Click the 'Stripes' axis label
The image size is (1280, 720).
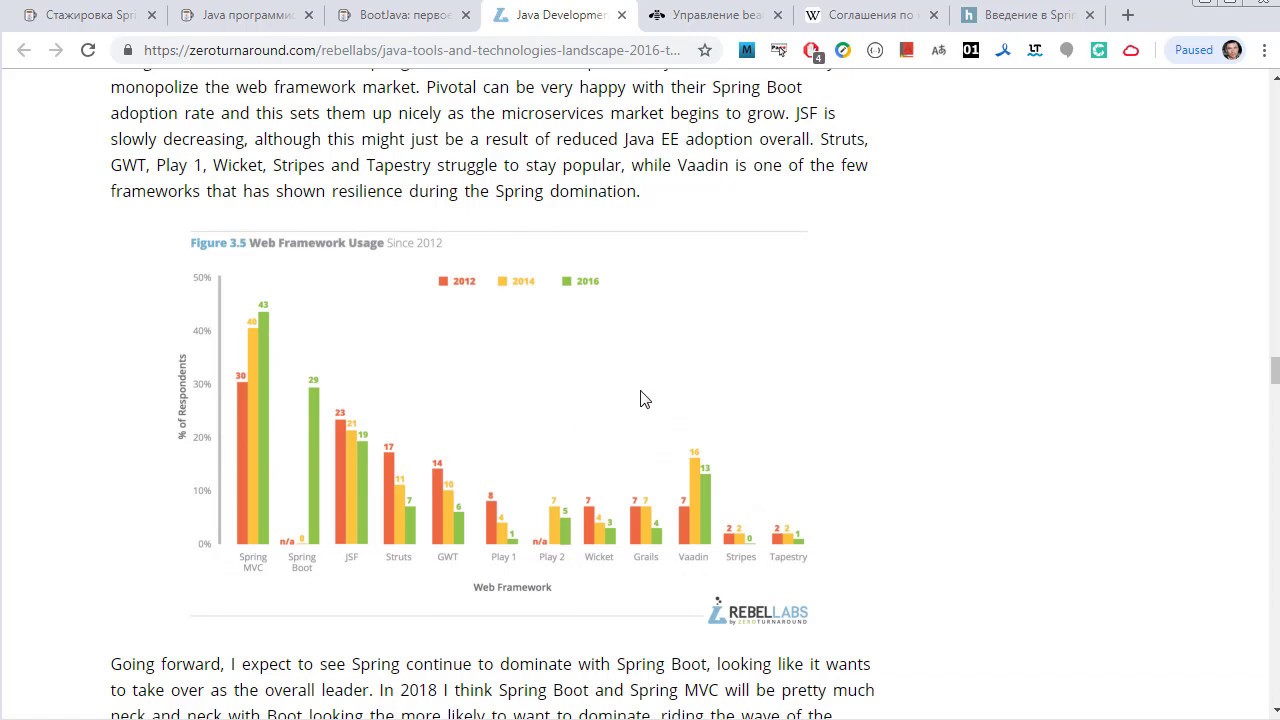coord(741,557)
